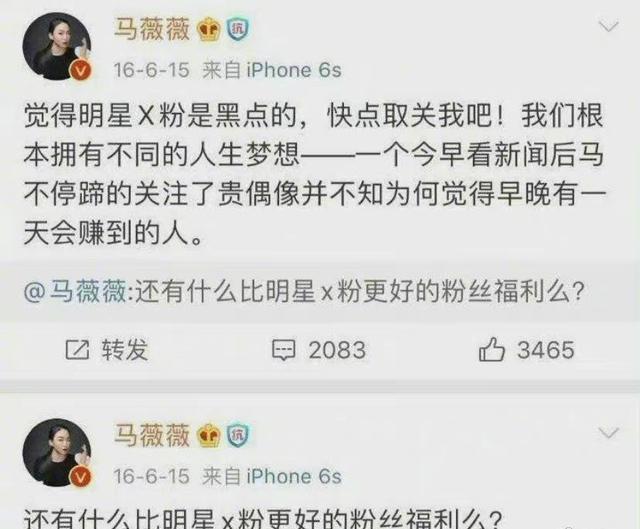Expand the first post's chevron menu
Image resolution: width=640 pixels, height=529 pixels.
pyautogui.click(x=609, y=27)
